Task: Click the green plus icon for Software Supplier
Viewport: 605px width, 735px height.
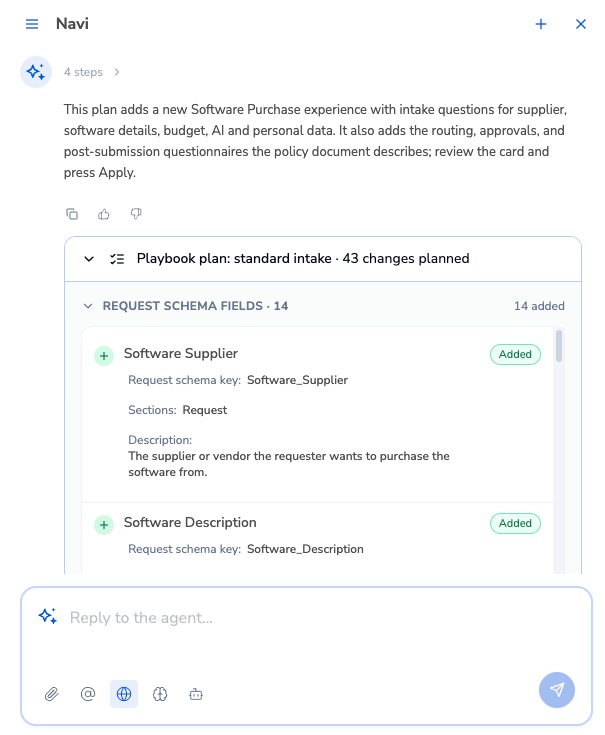Action: pyautogui.click(x=104, y=356)
